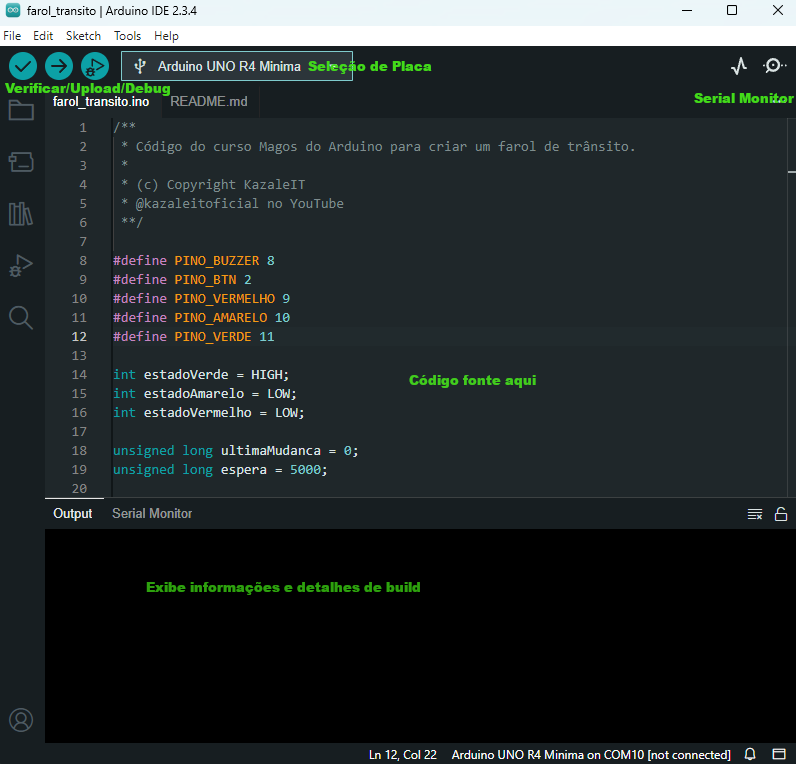Maximize the Arduino IDE window

pyautogui.click(x=732, y=10)
